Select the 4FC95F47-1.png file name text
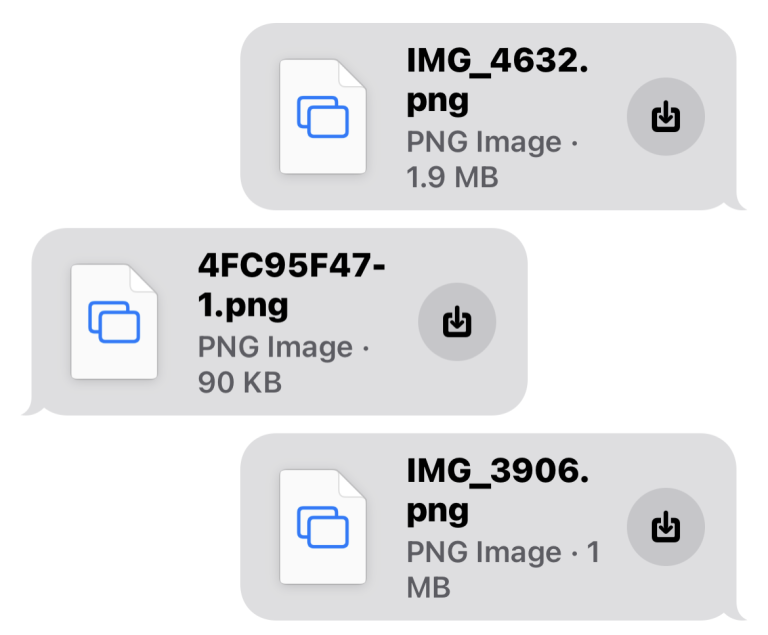The width and height of the screenshot is (768, 635). tap(292, 286)
